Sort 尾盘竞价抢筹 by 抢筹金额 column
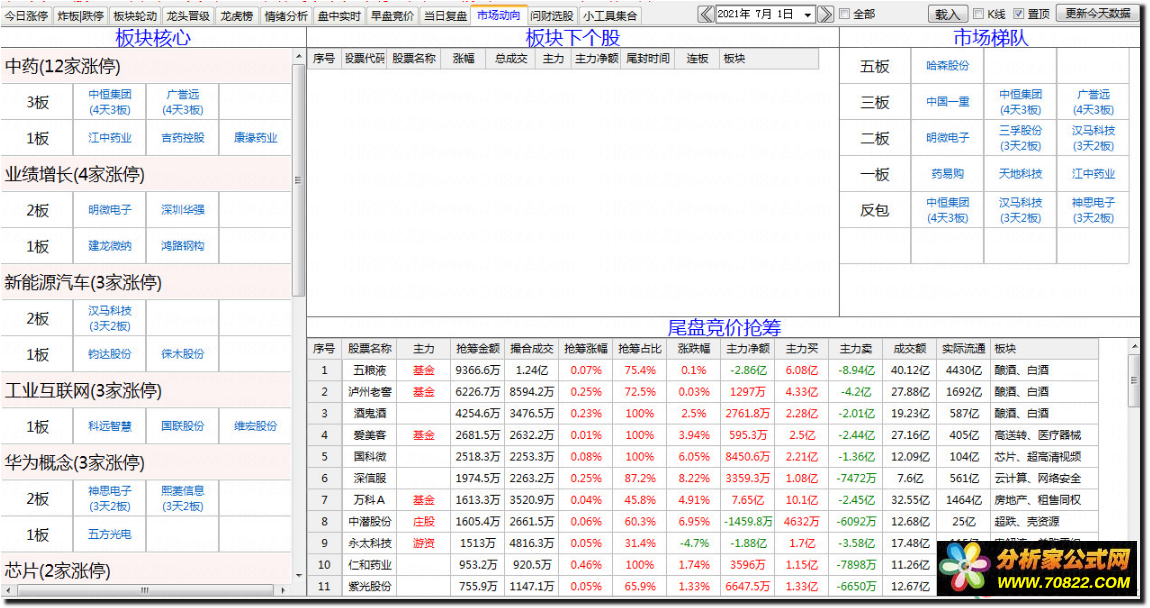The image size is (1150, 608). tap(477, 349)
